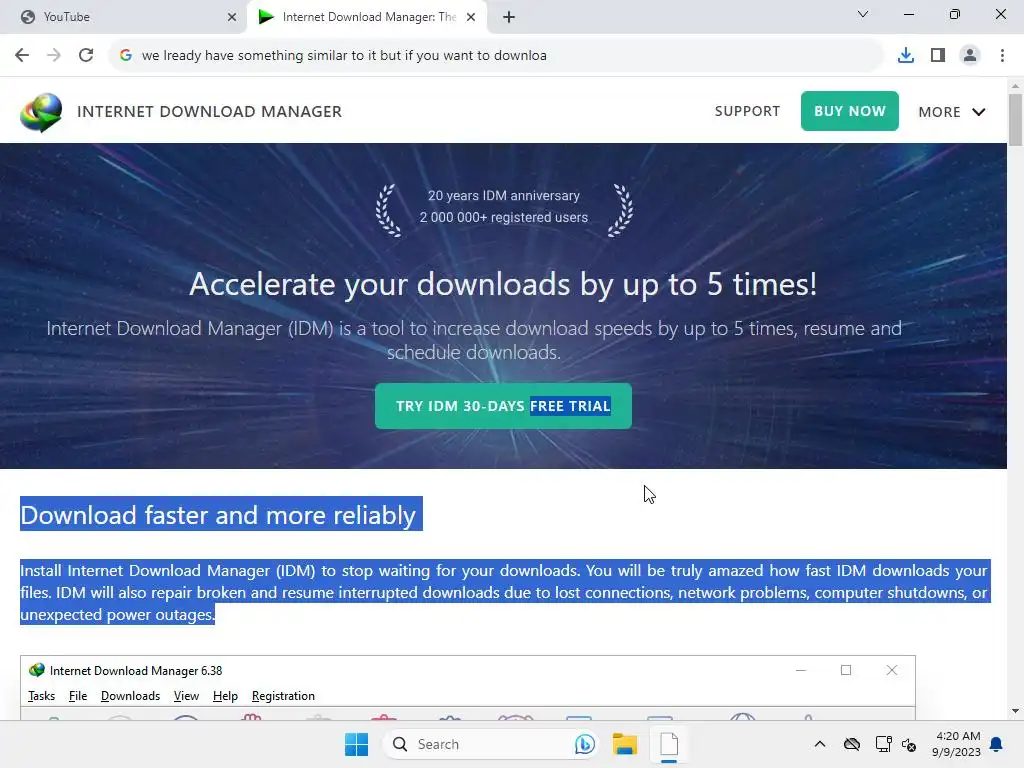
Task: Click the IDM globe logo
Action: point(41,112)
